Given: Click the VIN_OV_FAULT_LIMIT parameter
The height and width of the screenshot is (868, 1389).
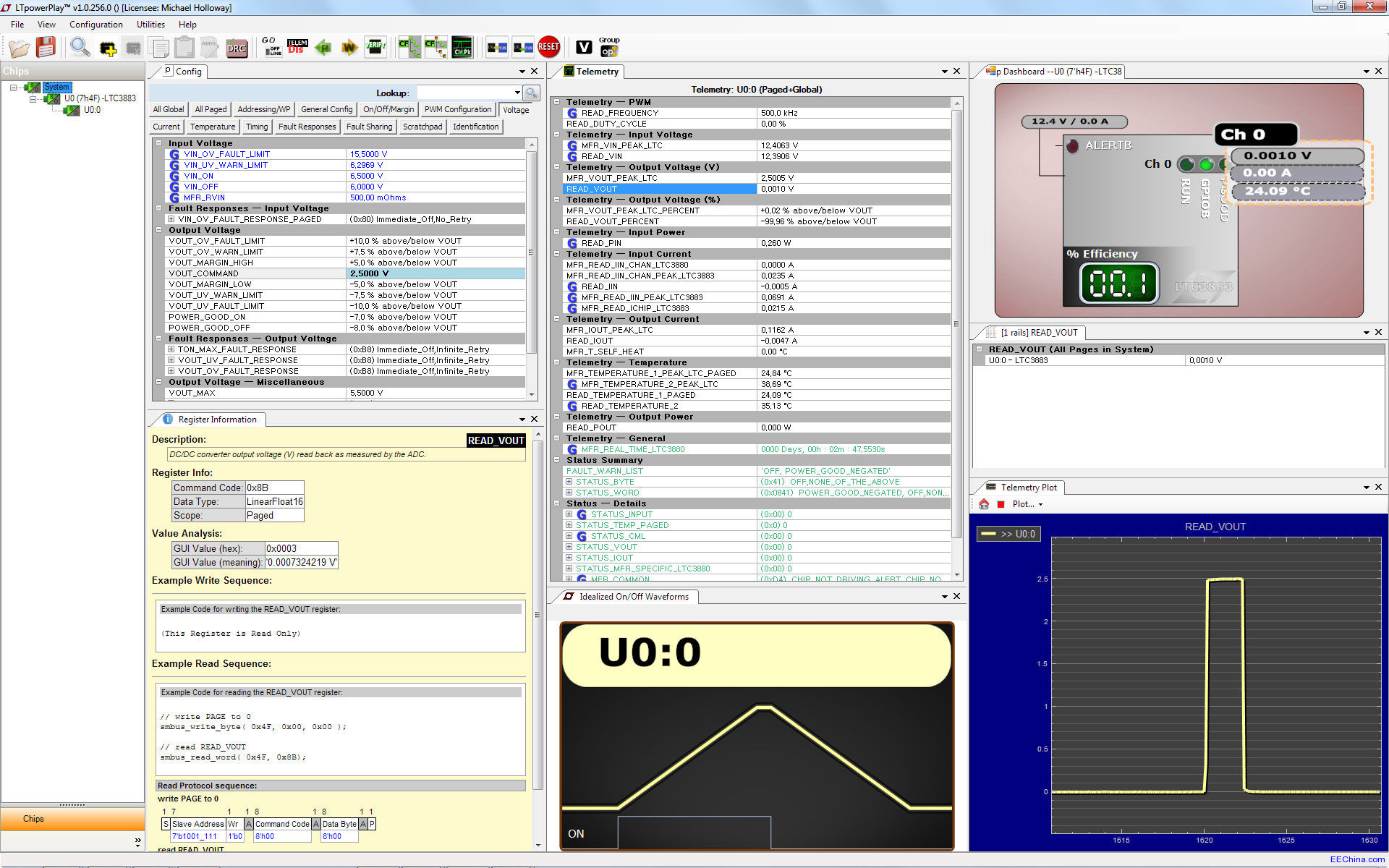Looking at the screenshot, I should tap(226, 154).
